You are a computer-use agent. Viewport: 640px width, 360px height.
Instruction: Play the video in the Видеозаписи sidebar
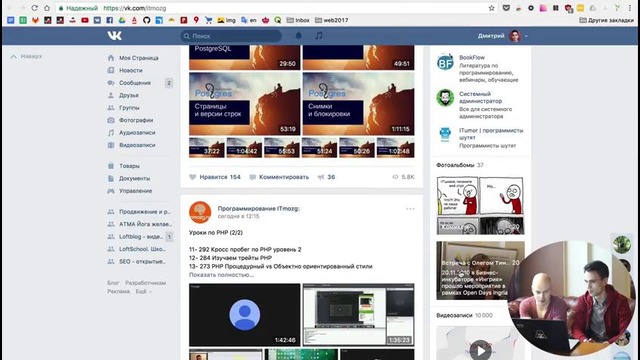coord(480,350)
